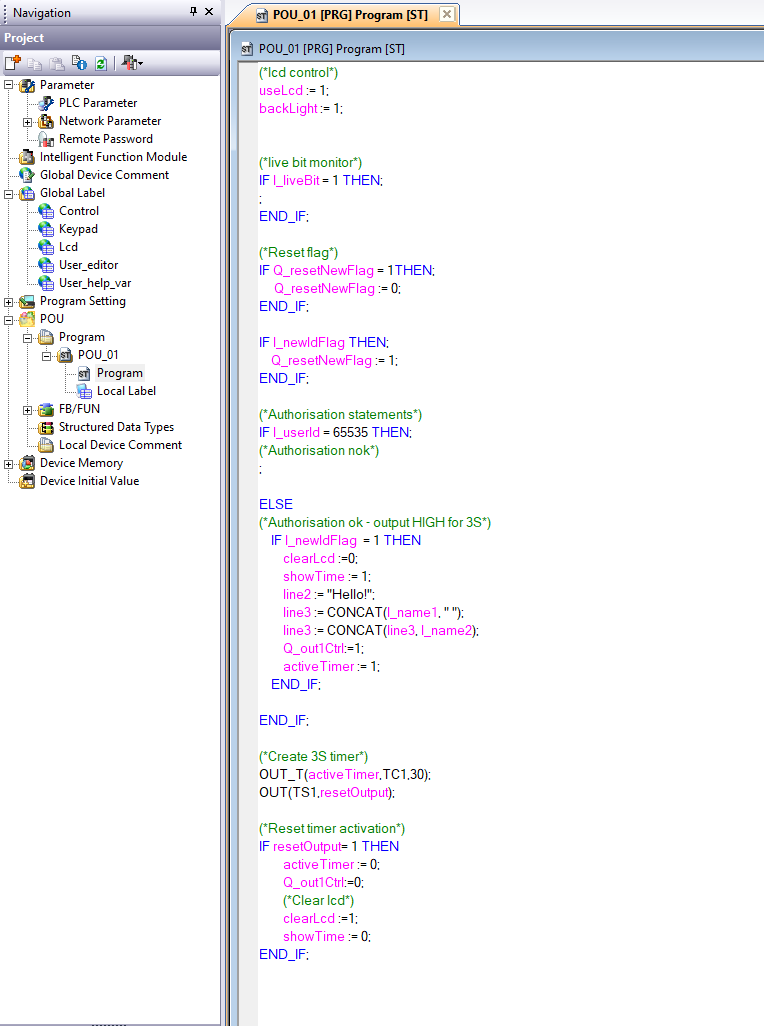
Task: Click the 'OUT_T(activeTimer,TC1,30);' line
Action: click(x=345, y=775)
